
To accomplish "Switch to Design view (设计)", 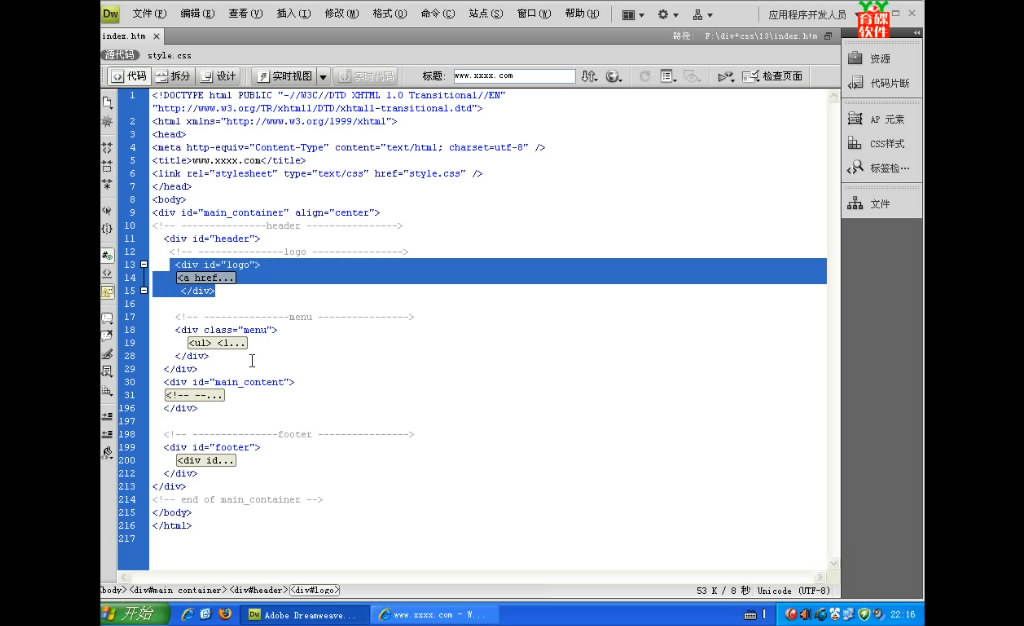I will [218, 76].
